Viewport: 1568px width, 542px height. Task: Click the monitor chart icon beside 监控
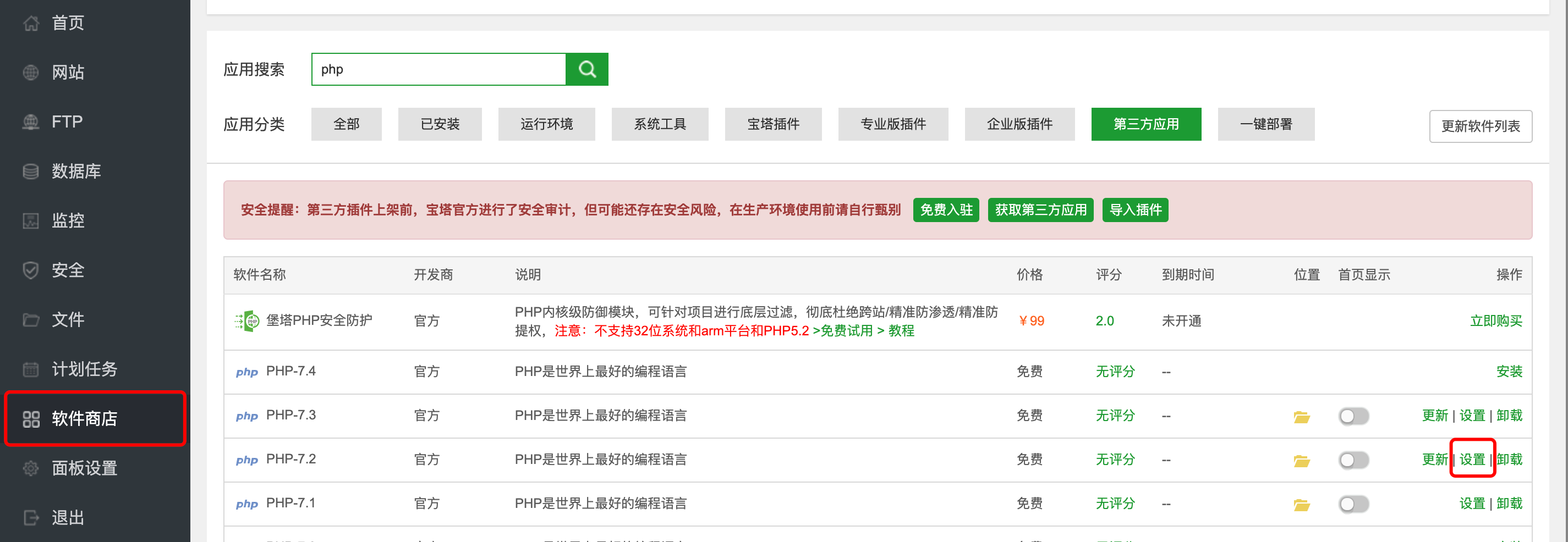(31, 221)
